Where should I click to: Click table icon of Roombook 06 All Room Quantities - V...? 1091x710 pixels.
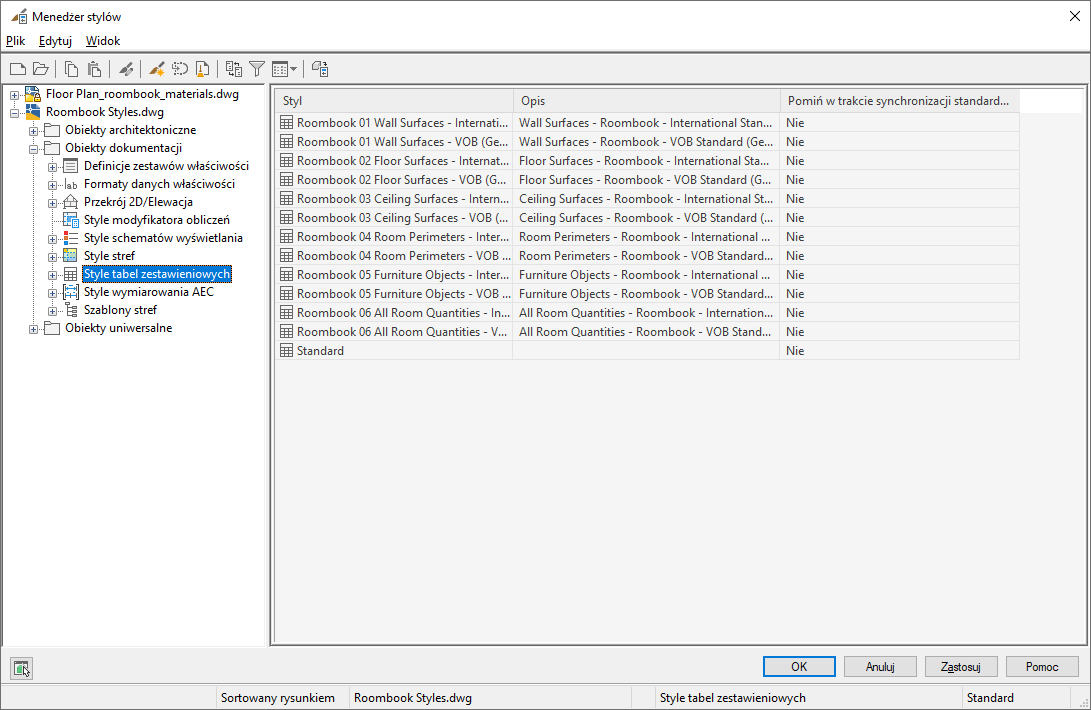286,332
